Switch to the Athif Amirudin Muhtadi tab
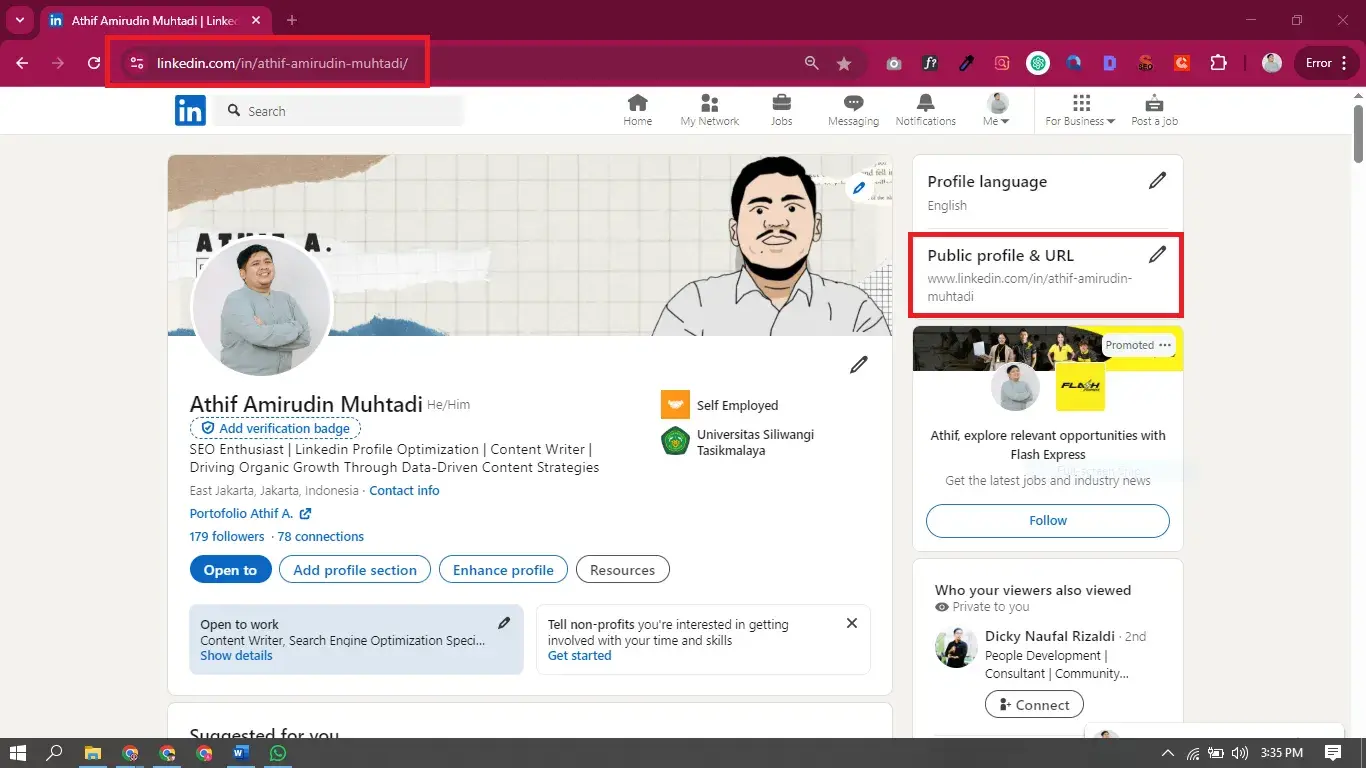Screen dimensions: 1366x768 157,20
